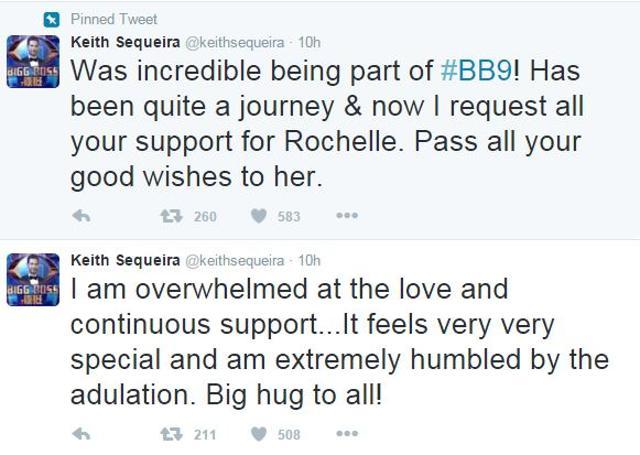Like the tweet with 583 likes
The image size is (640, 455).
[258, 215]
